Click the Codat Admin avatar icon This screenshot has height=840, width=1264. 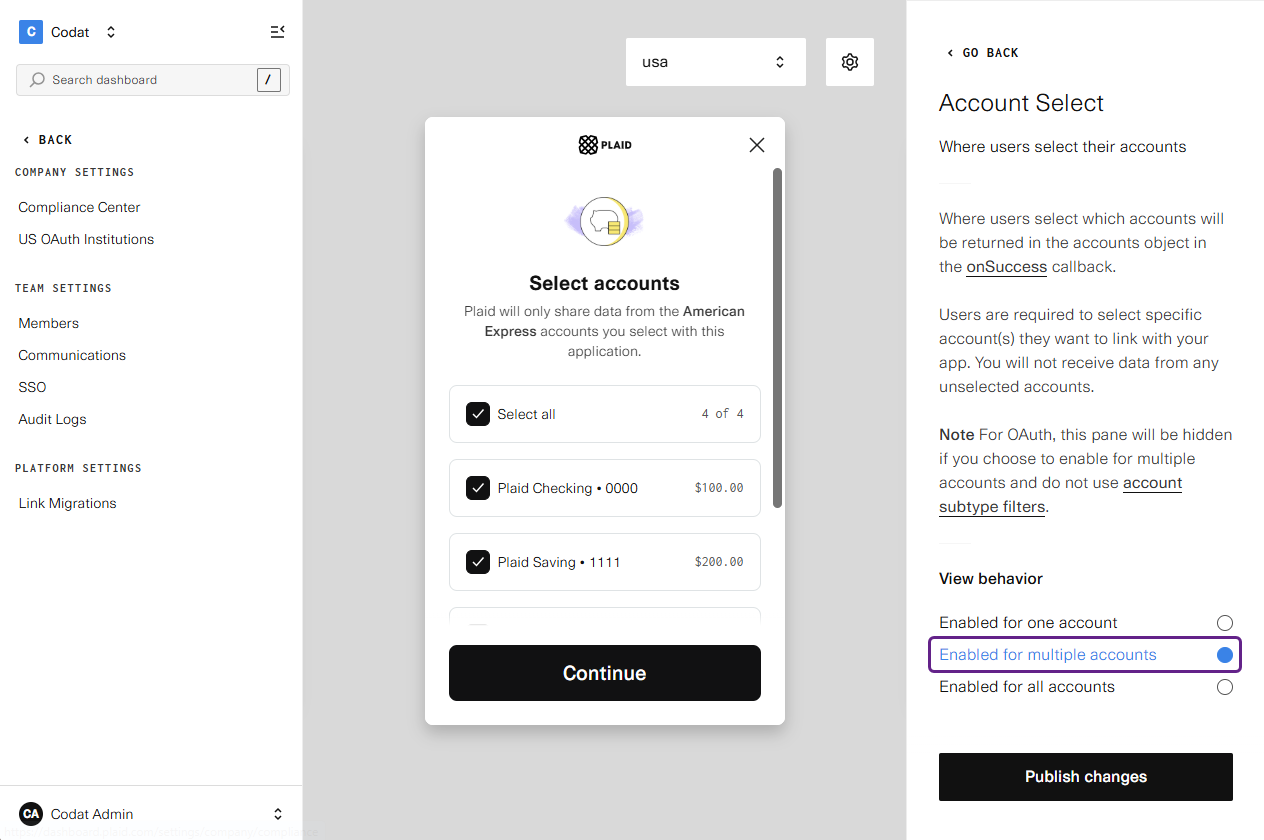[30, 813]
